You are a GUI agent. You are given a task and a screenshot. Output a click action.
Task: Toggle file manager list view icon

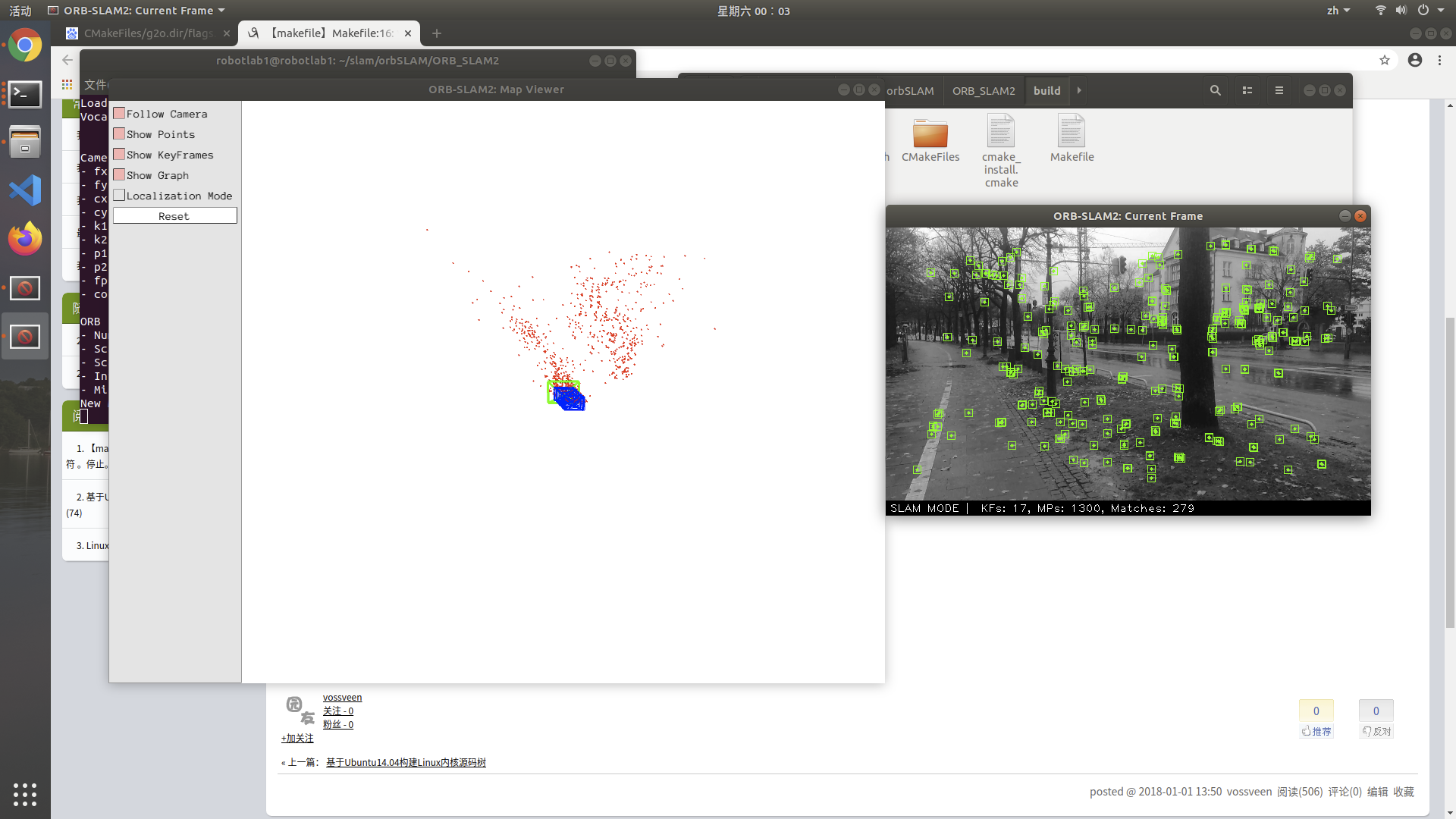click(1247, 90)
